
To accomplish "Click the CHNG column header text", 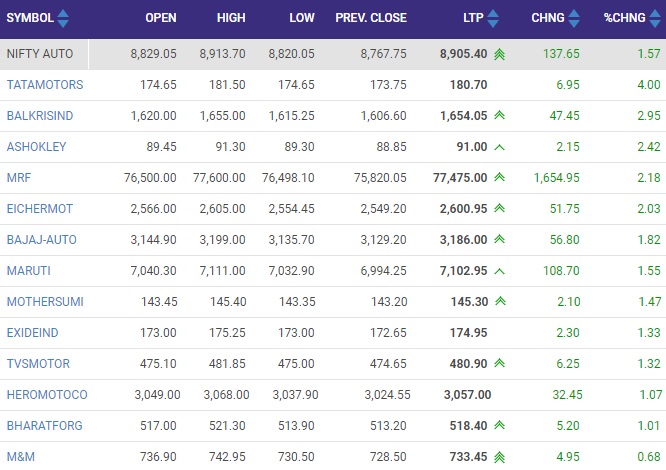I will pos(548,18).
